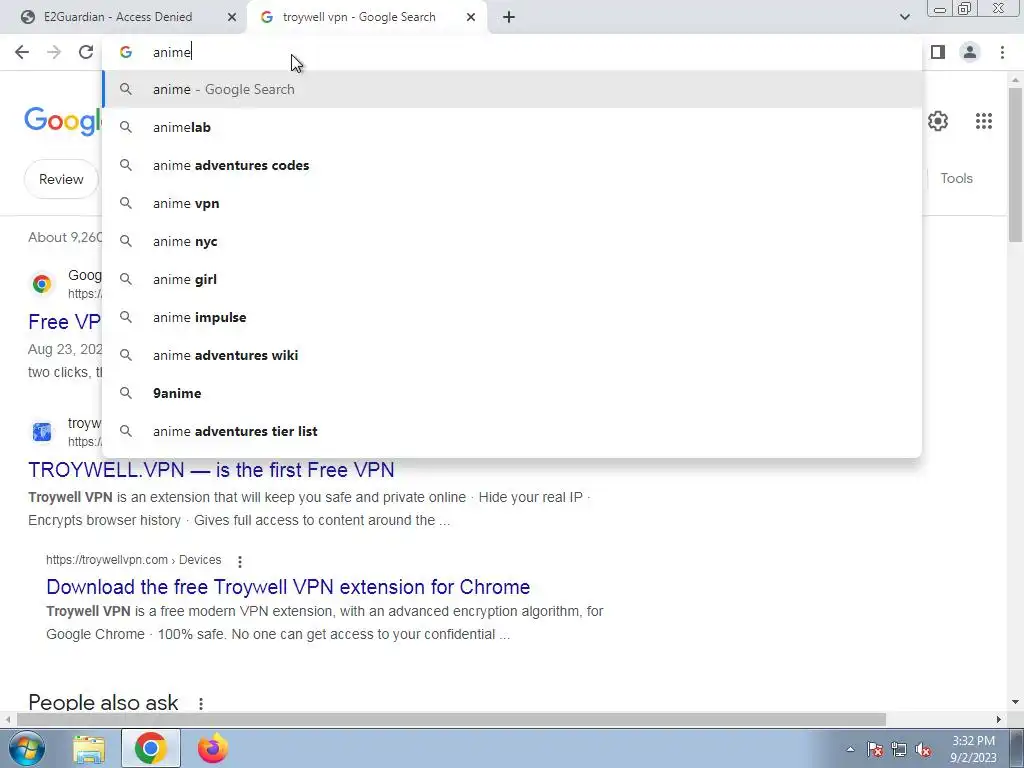Viewport: 1024px width, 768px height.
Task: Click the Google logo
Action: point(63,121)
